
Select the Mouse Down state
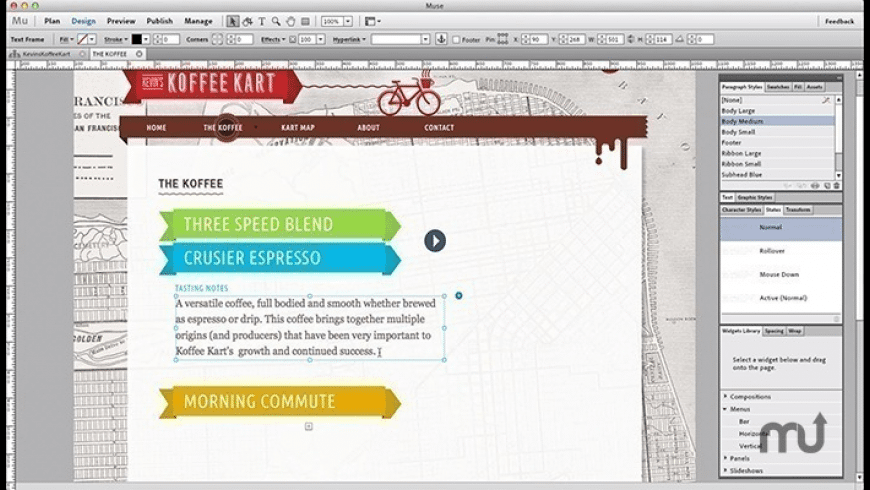coord(781,275)
